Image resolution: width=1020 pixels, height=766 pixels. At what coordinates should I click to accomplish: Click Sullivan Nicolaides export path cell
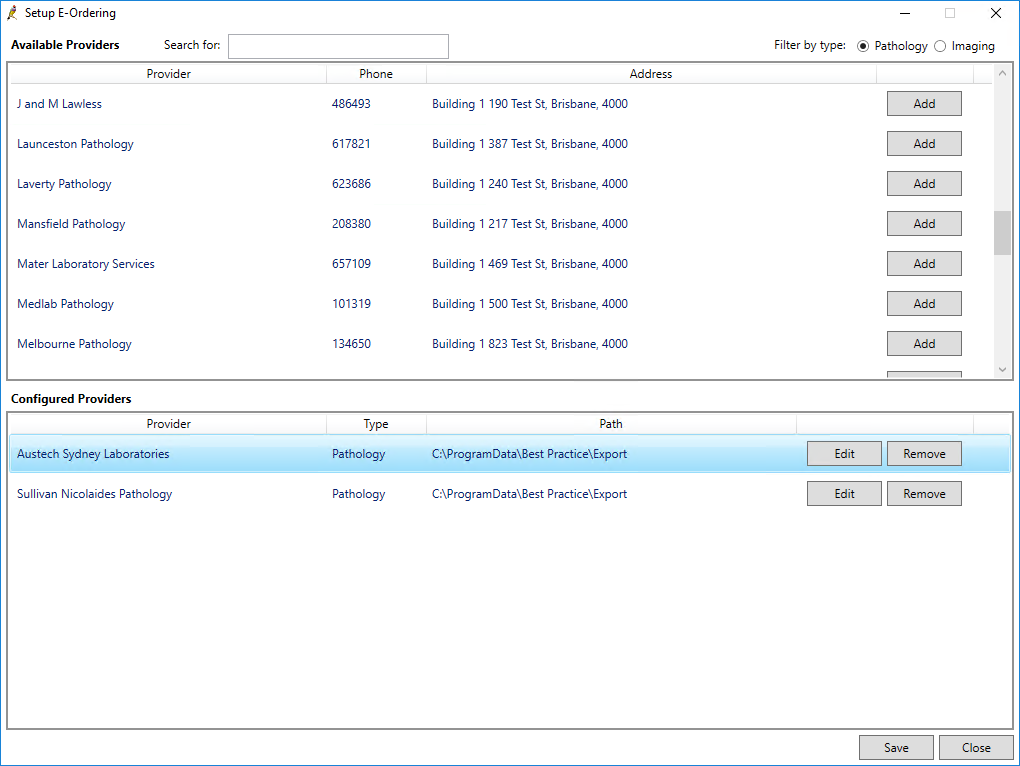click(530, 494)
